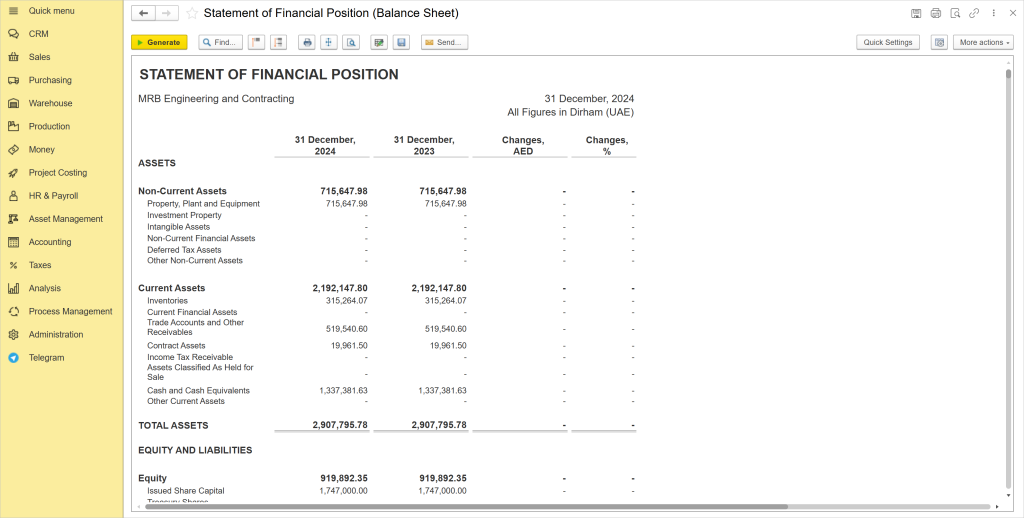The height and width of the screenshot is (518, 1024).
Task: Click the Production factory icon
Action: [13, 126]
